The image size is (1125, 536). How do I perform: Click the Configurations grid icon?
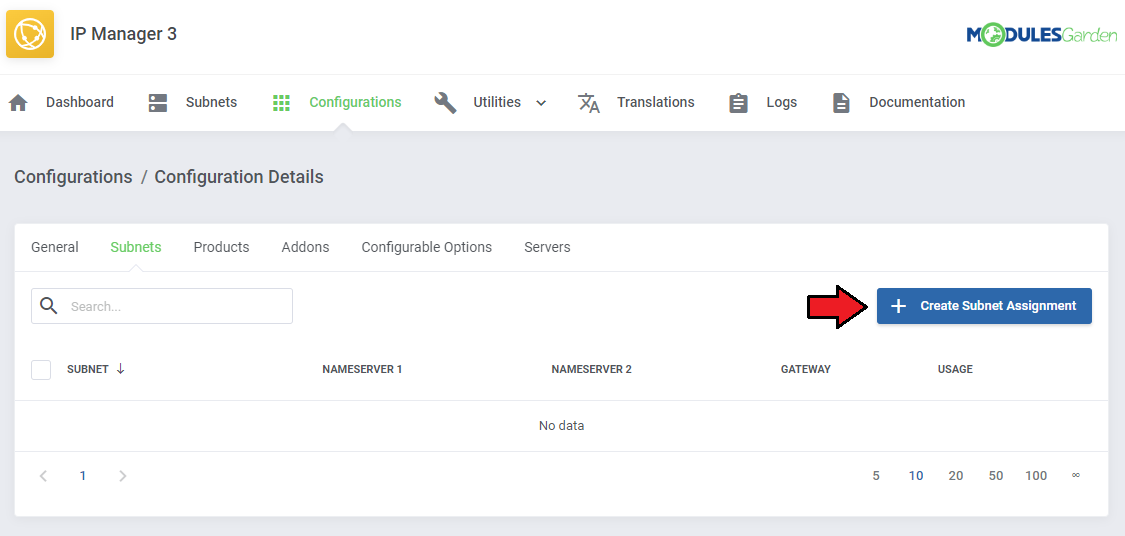coord(281,103)
